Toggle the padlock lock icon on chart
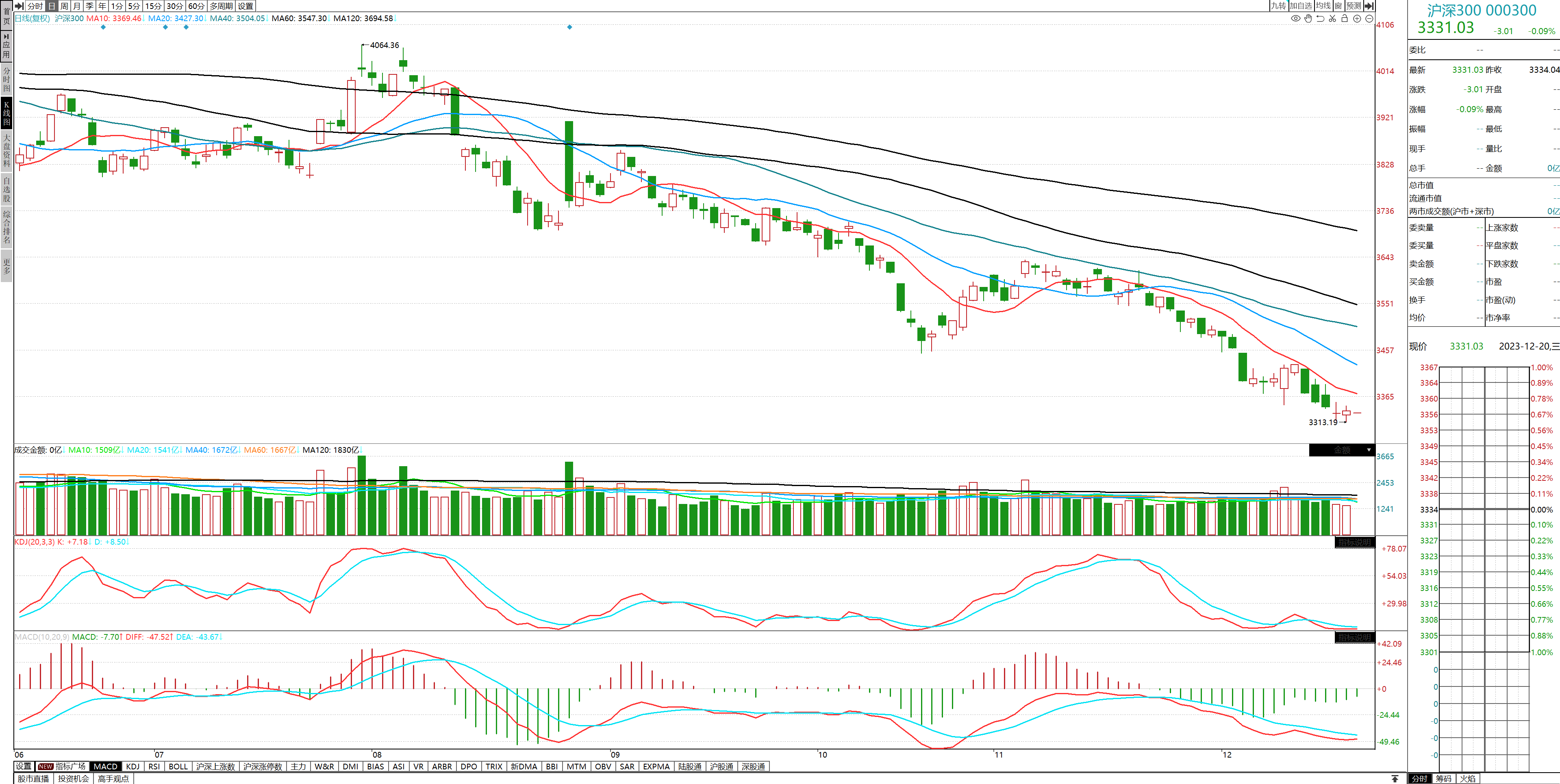 [x=1345, y=19]
